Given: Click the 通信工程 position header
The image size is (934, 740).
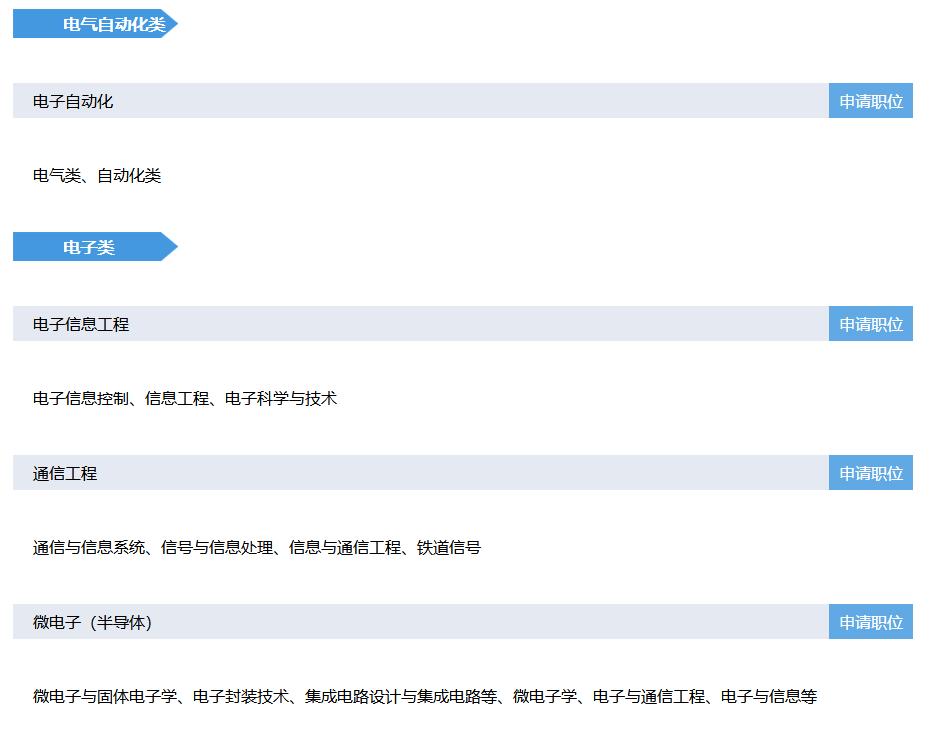Looking at the screenshot, I should point(67,472).
